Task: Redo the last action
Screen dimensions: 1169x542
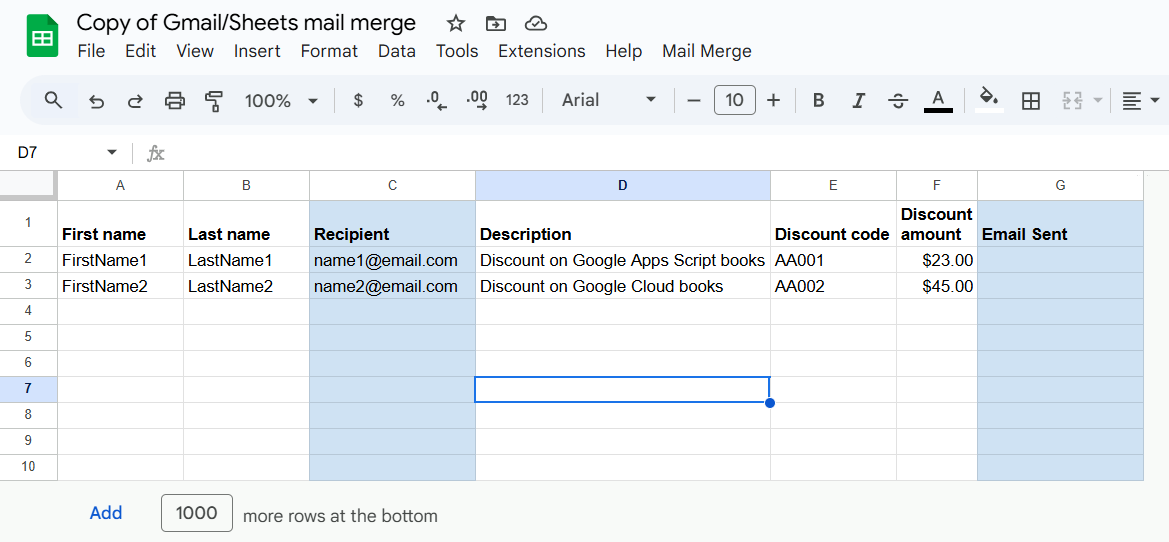Action: (135, 101)
